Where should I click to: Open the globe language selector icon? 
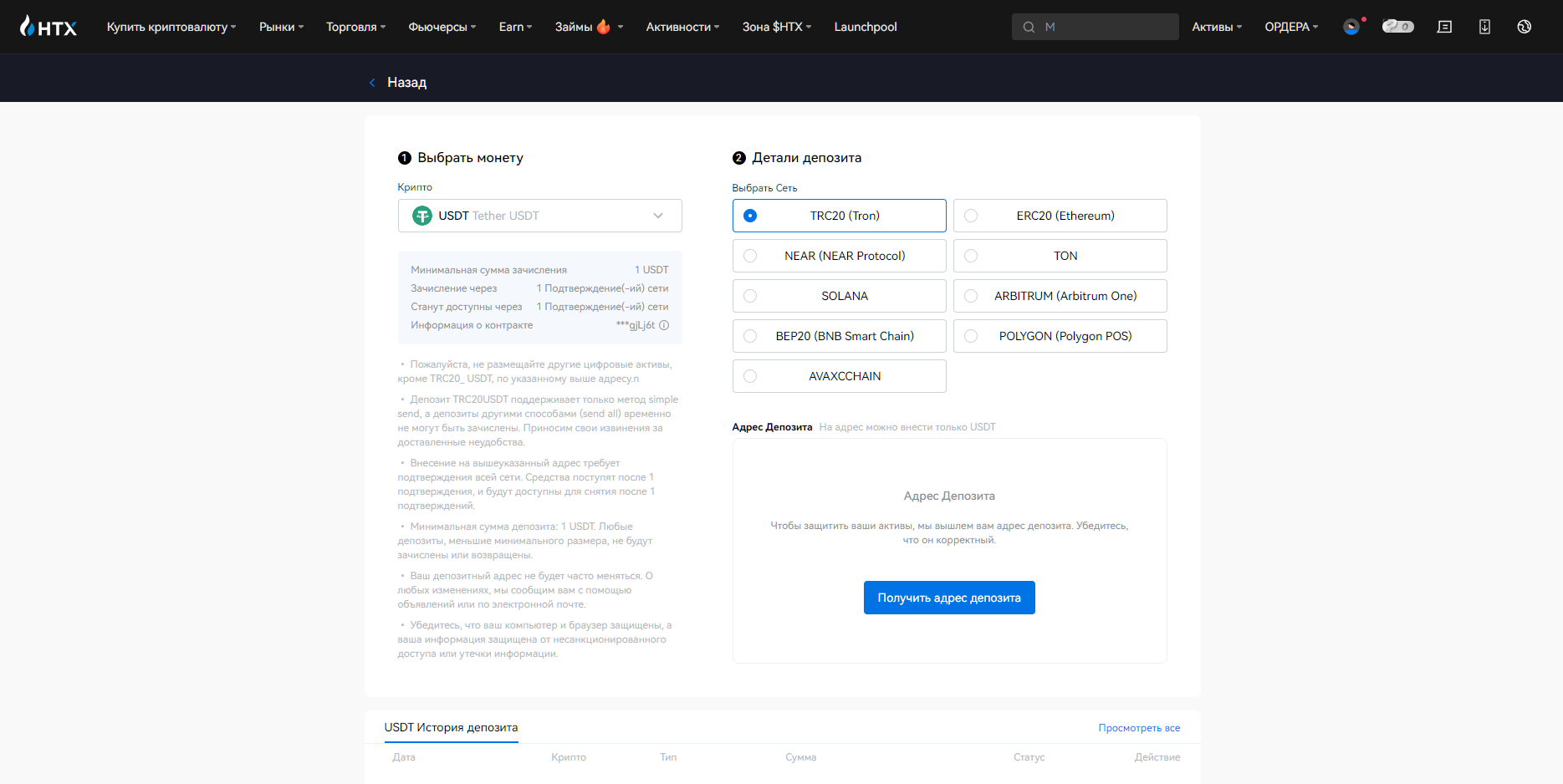(x=1525, y=27)
